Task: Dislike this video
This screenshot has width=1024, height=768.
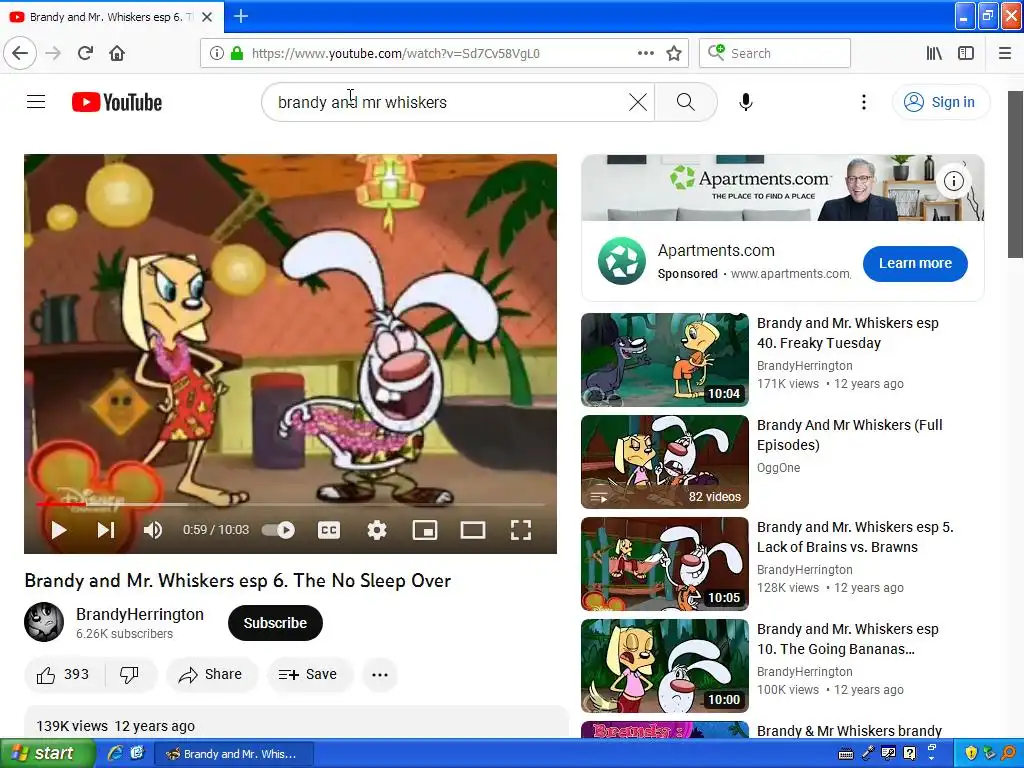Action: point(129,675)
